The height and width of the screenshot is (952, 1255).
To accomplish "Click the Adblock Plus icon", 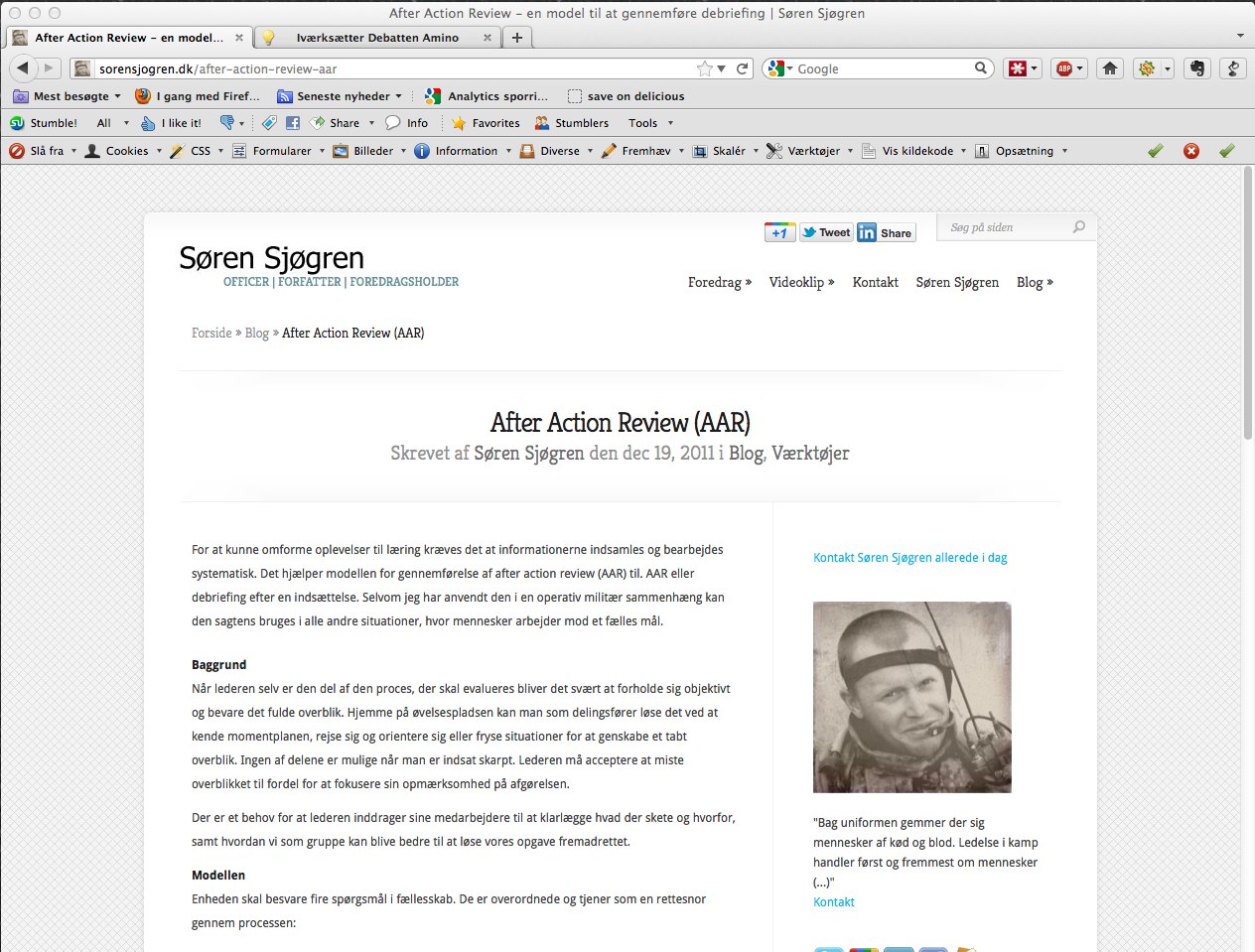I will click(x=1064, y=68).
